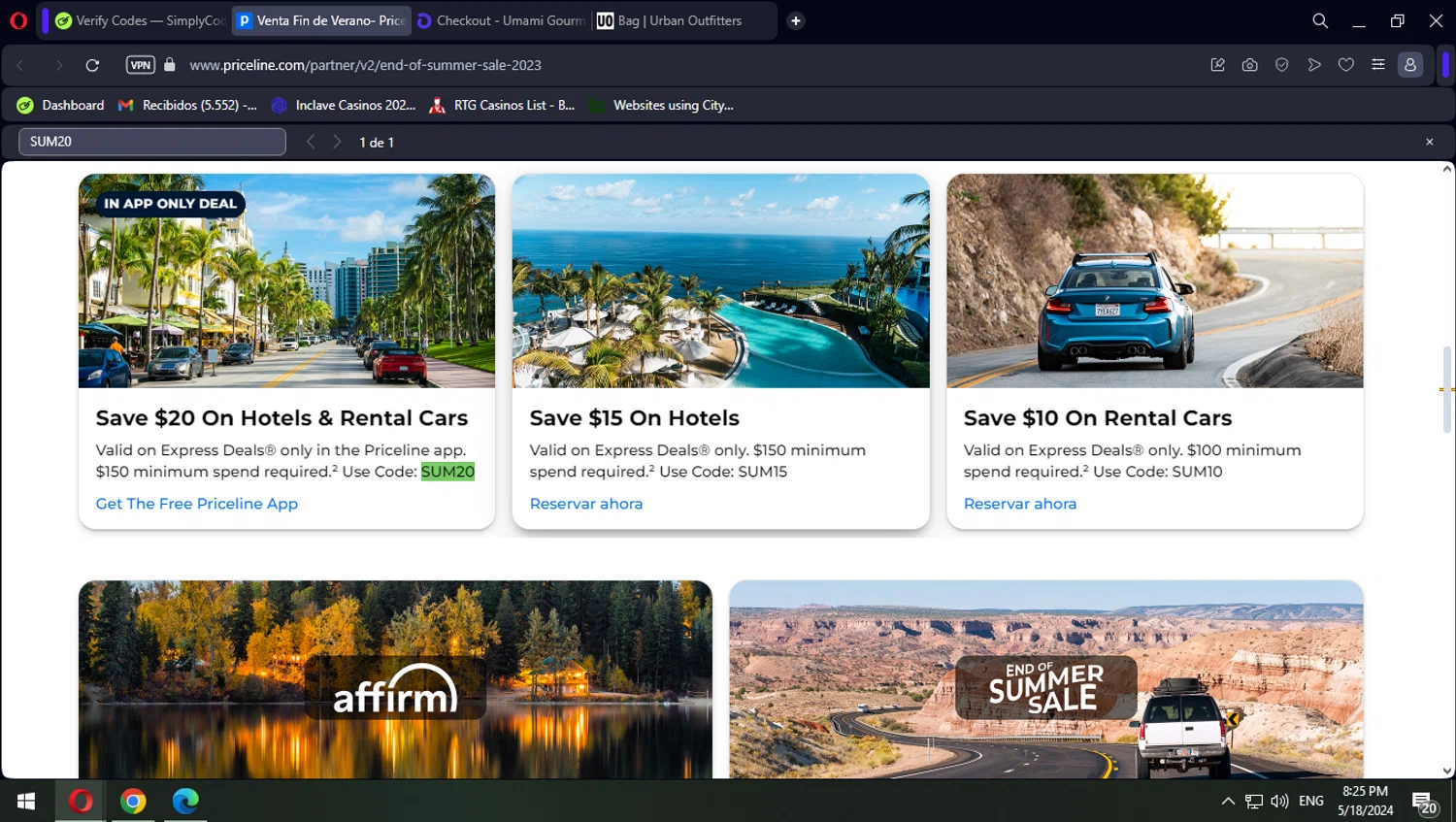Viewport: 1456px width, 822px height.
Task: Click the scrollbar down arrow
Action: pos(1446,772)
